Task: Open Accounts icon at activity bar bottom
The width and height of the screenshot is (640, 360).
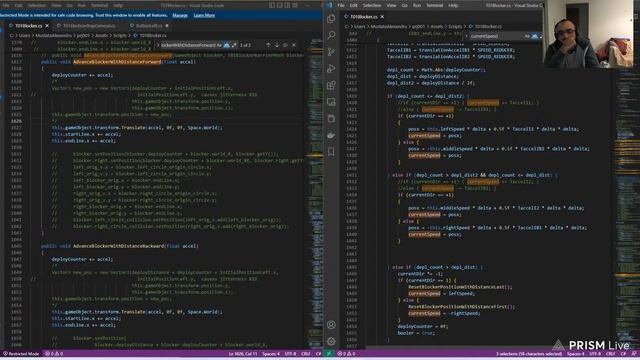Action: (x=331, y=325)
